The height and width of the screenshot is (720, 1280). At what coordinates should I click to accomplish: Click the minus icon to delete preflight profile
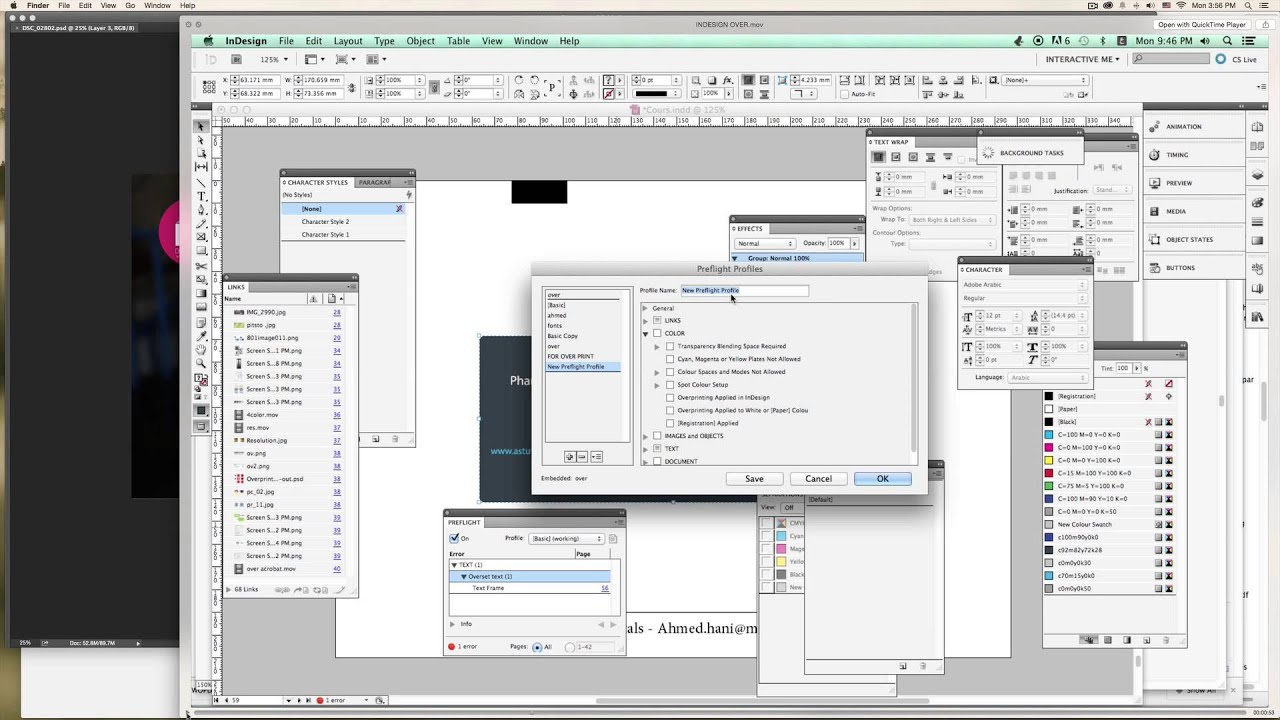coord(582,457)
